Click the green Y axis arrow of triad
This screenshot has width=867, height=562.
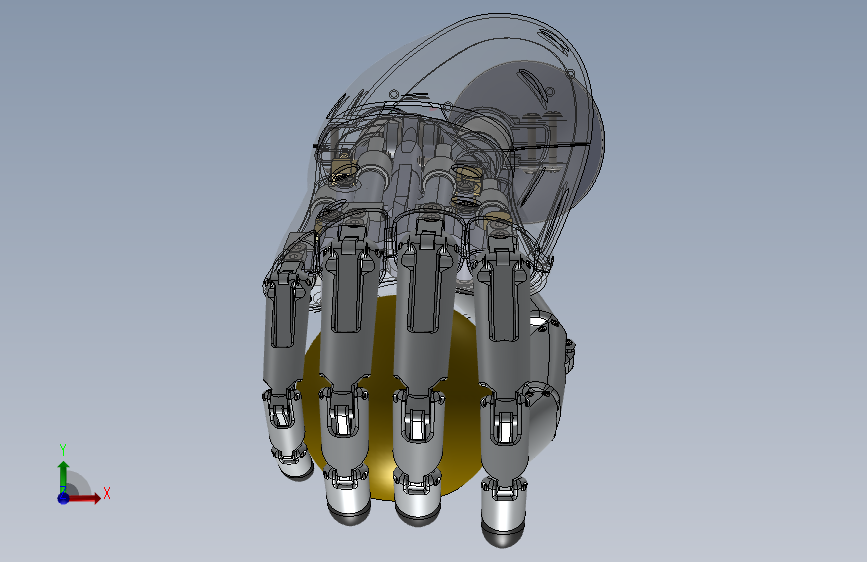(63, 475)
